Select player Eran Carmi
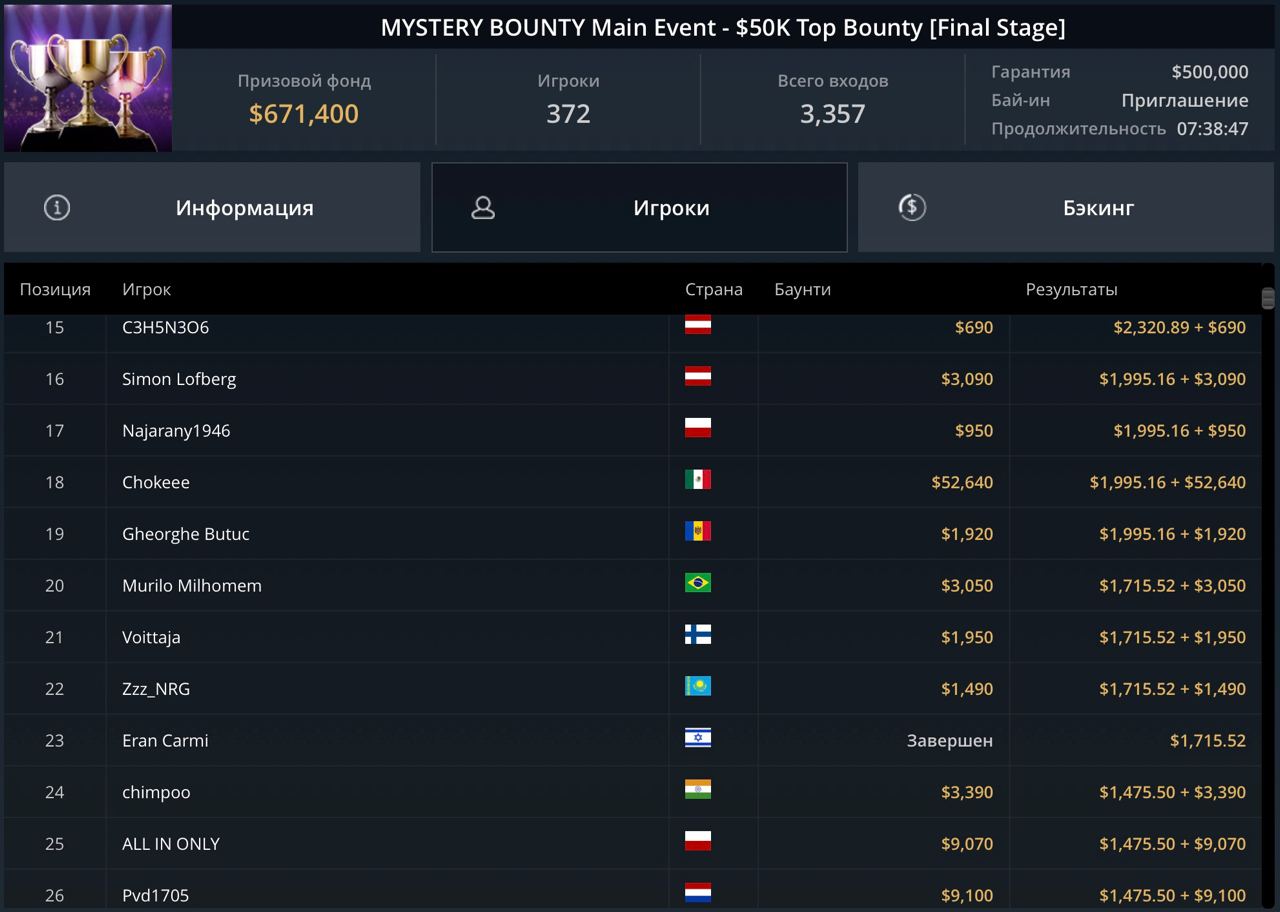This screenshot has height=912, width=1280. point(165,741)
